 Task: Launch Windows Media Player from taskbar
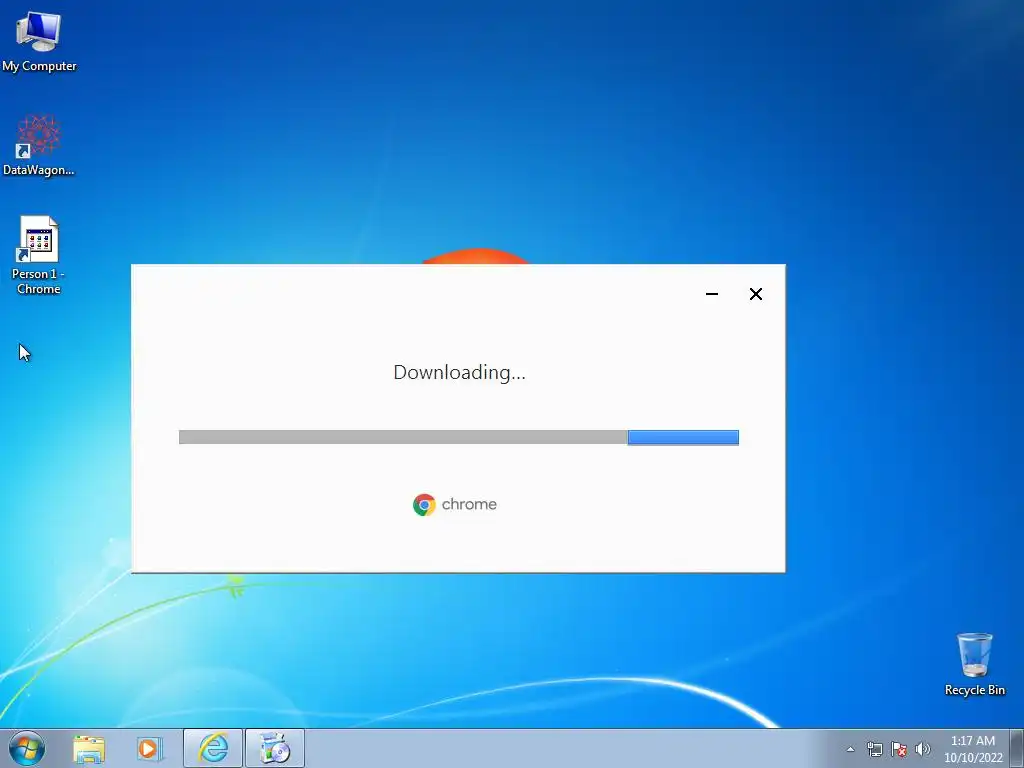click(x=150, y=749)
